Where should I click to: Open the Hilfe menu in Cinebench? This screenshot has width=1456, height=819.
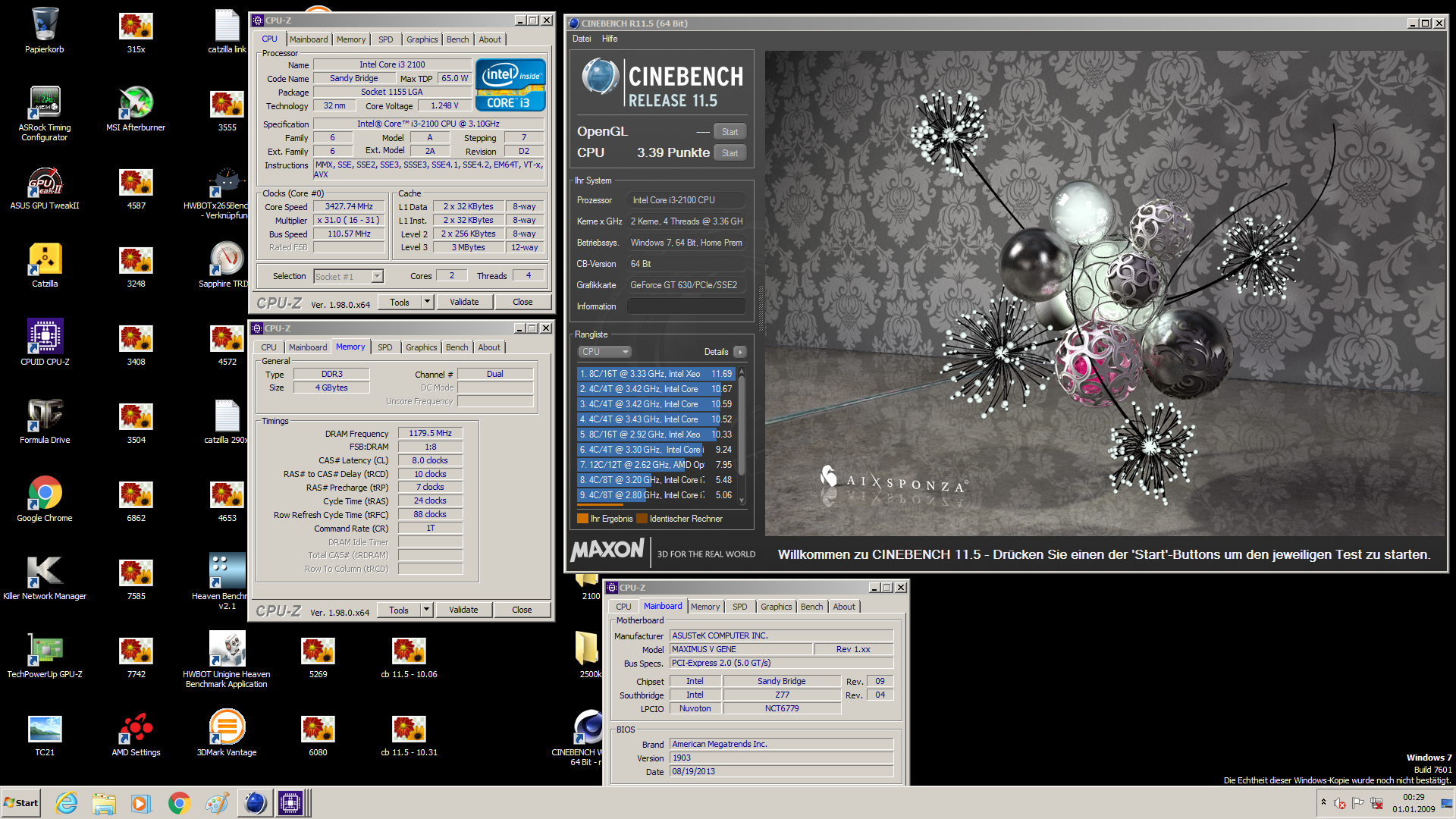click(610, 39)
